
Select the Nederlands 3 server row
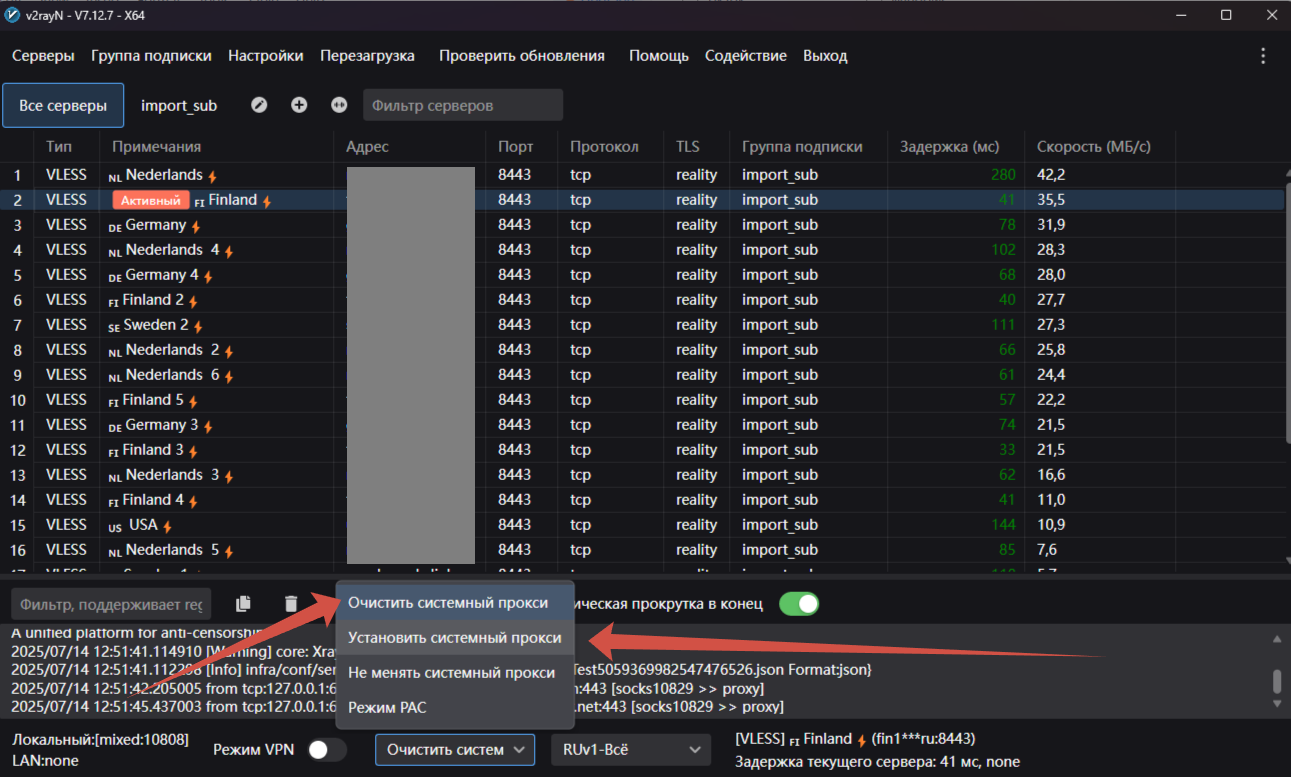point(642,475)
